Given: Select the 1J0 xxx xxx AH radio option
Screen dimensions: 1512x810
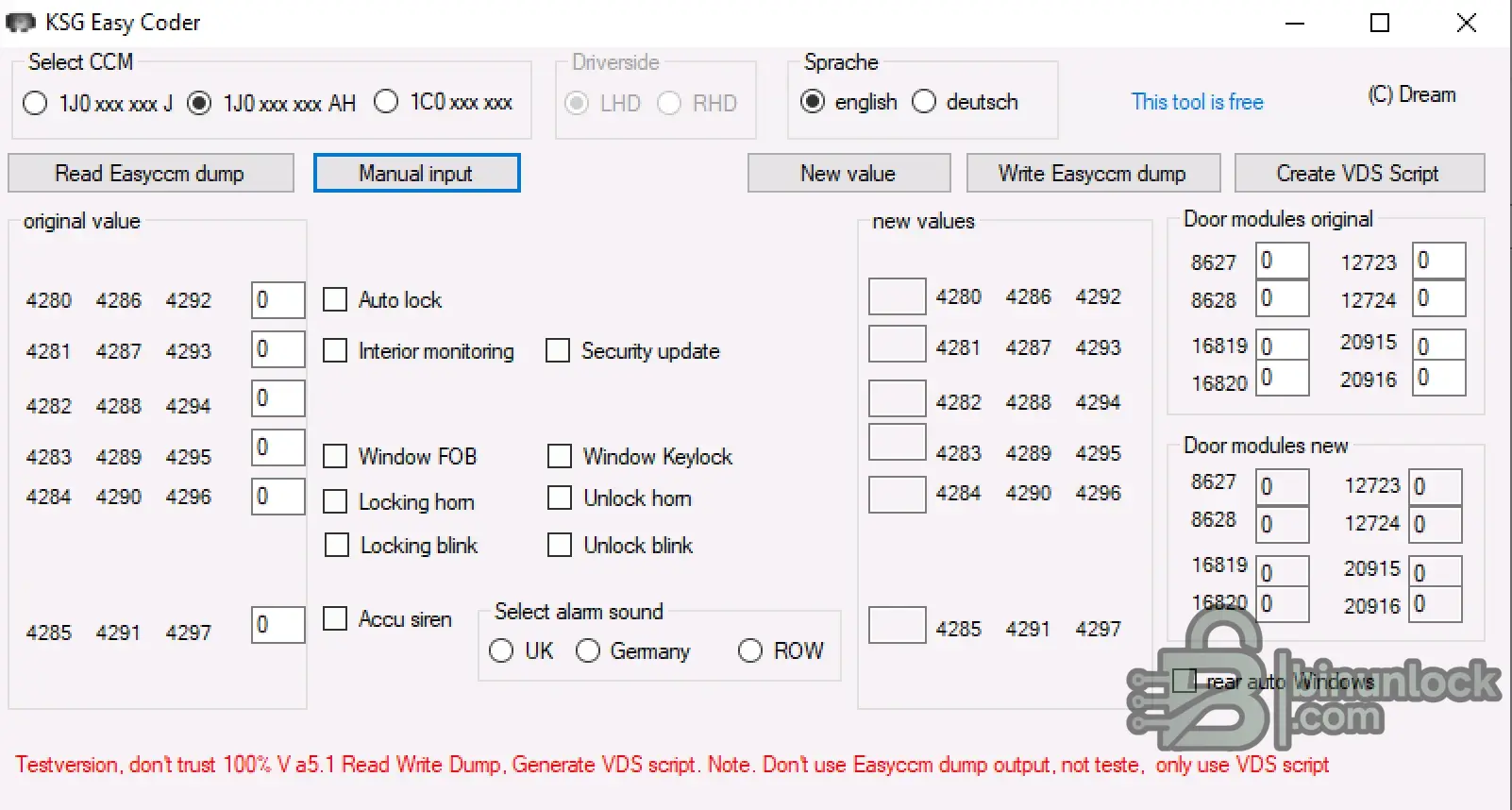Looking at the screenshot, I should point(199,103).
